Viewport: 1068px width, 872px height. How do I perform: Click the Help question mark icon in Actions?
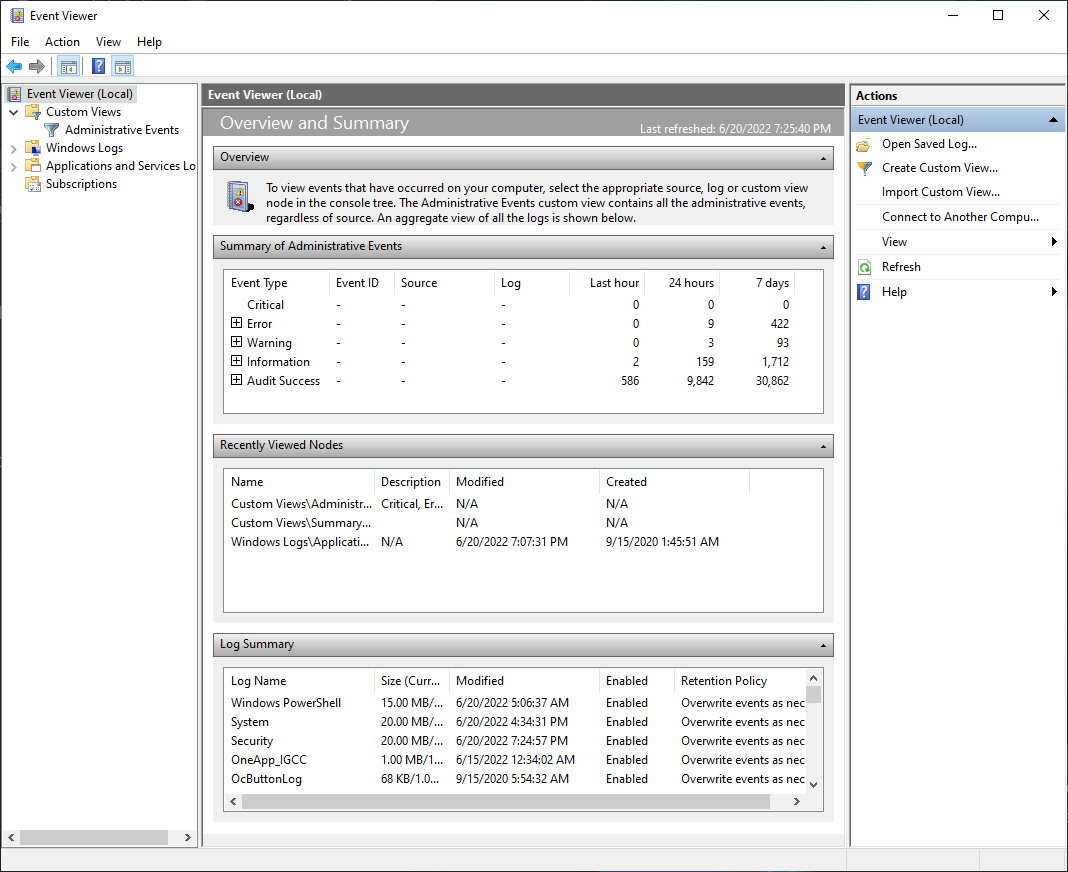tap(864, 292)
